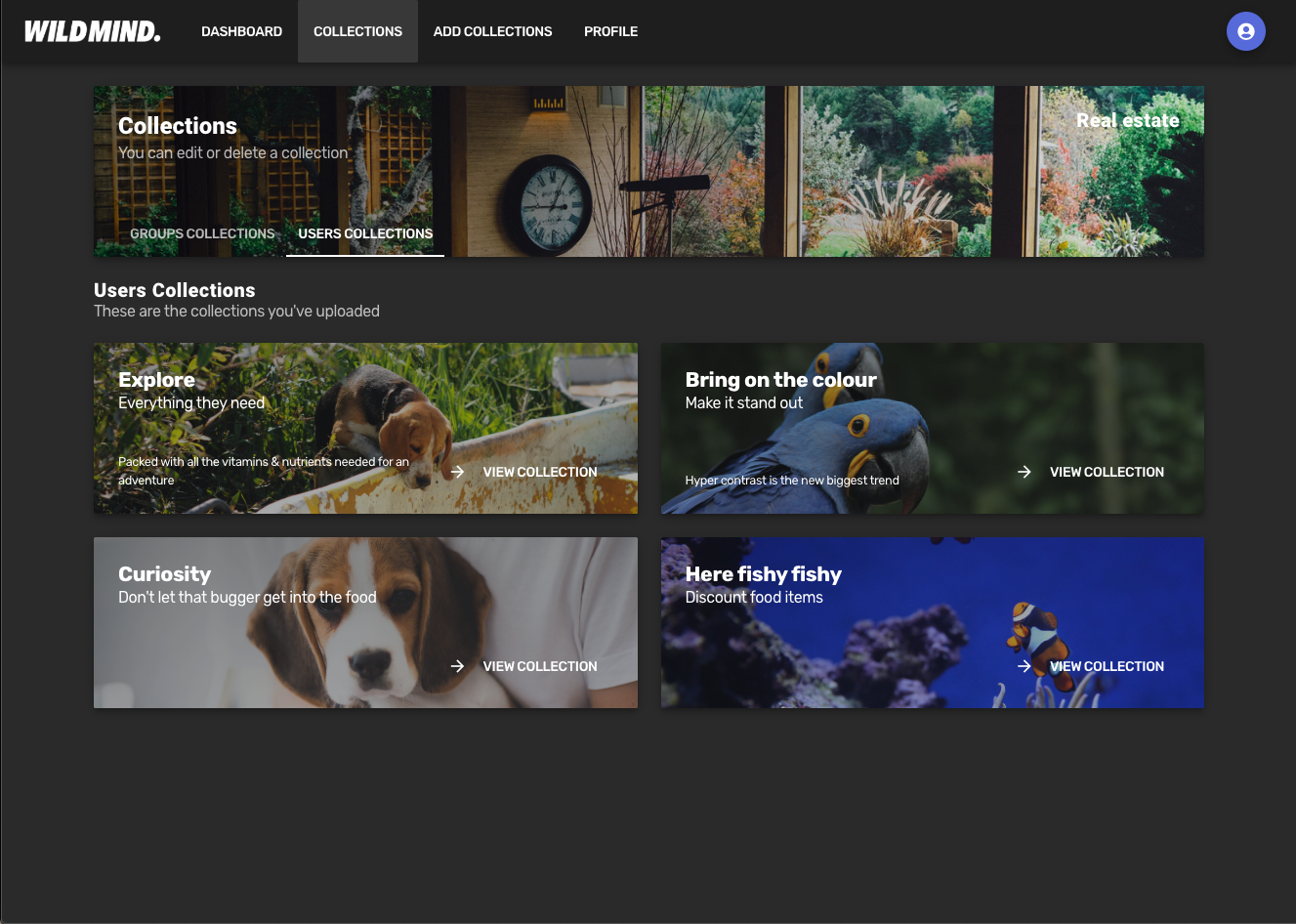Click the Real estate banner label
The height and width of the screenshot is (924, 1296).
pyautogui.click(x=1127, y=120)
